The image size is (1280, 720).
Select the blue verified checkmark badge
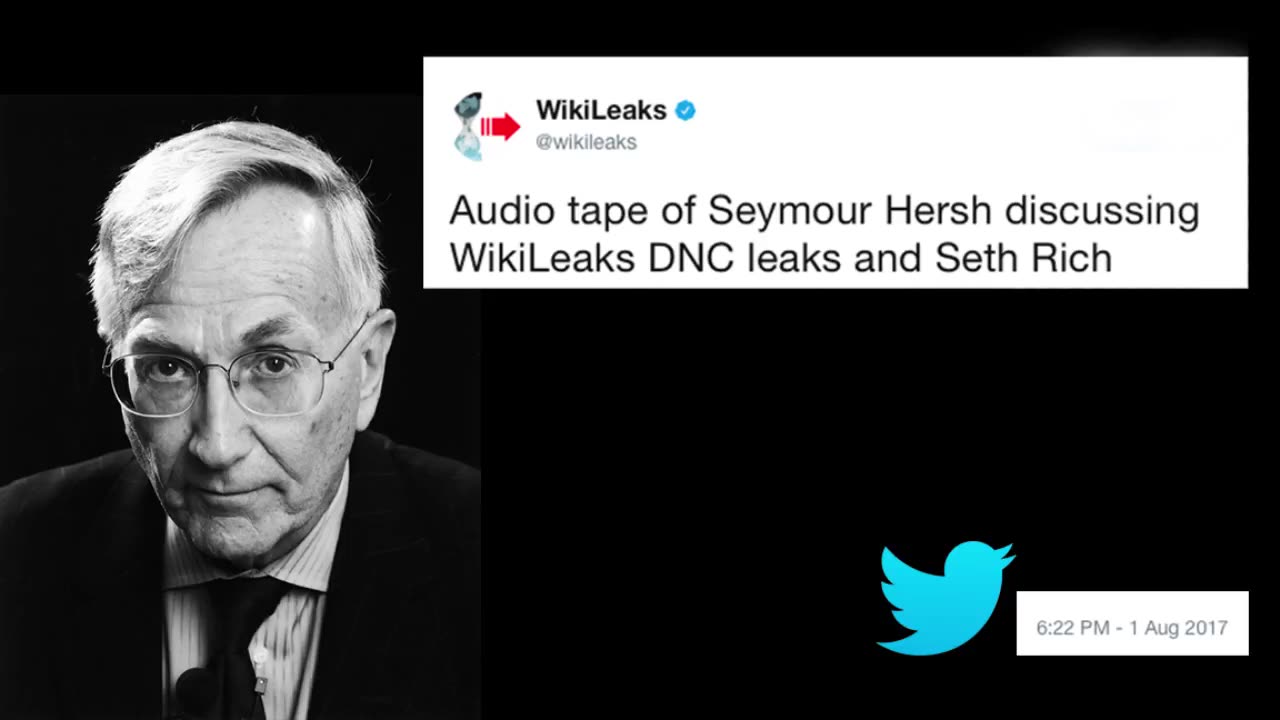(685, 110)
